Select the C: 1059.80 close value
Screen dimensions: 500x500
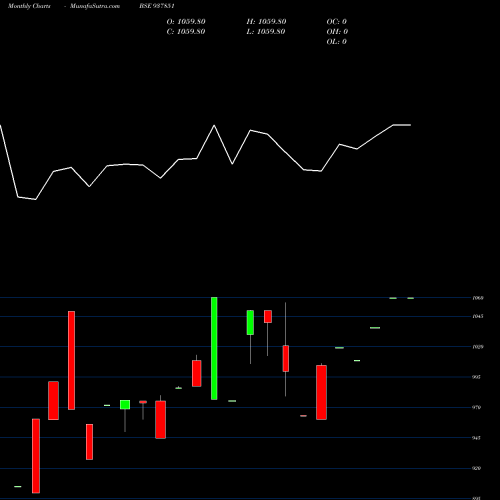[186, 32]
